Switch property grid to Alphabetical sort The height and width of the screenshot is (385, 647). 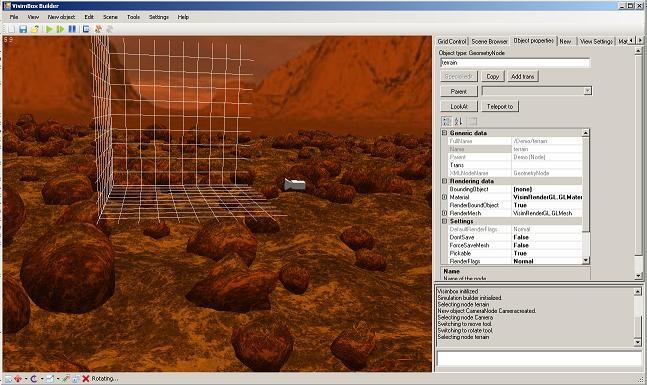point(458,121)
